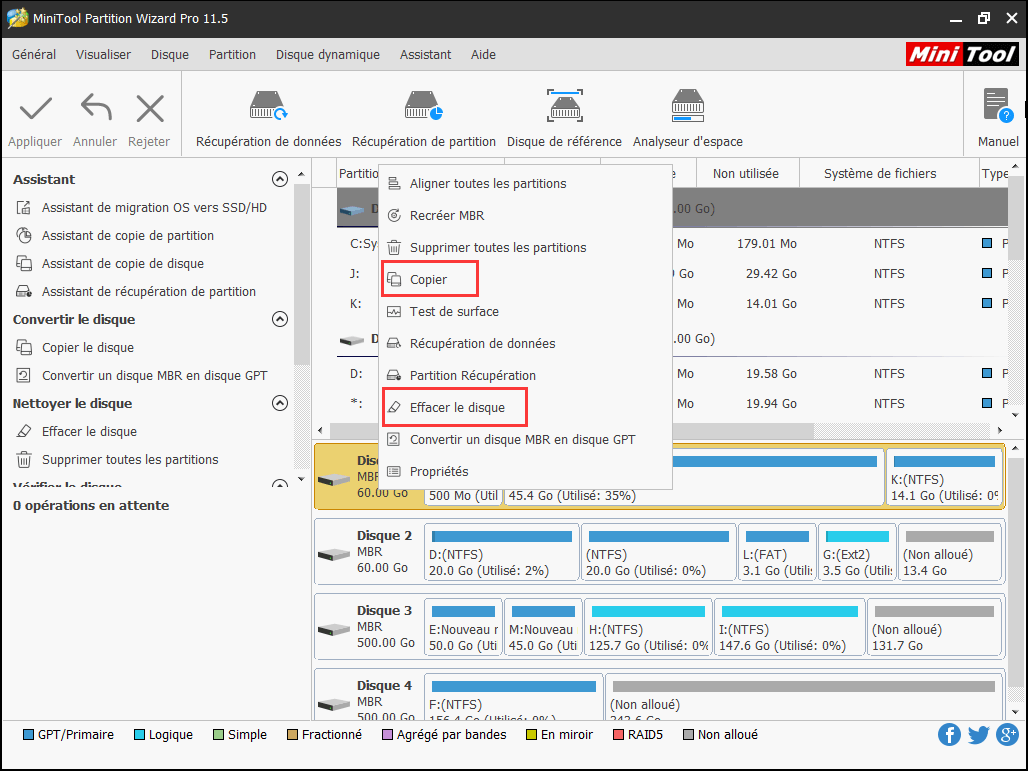Click RAID5 legend color swatch
Image resolution: width=1028 pixels, height=771 pixels.
click(x=618, y=735)
